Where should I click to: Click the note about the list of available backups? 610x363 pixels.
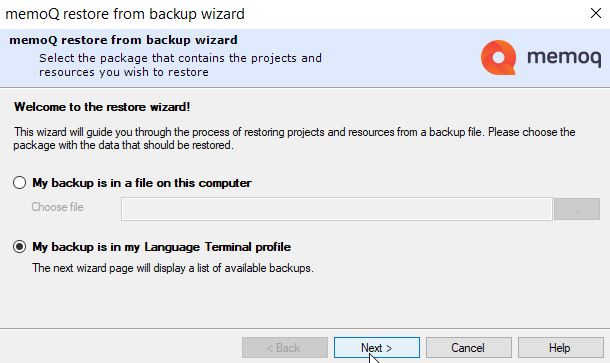[x=173, y=268]
